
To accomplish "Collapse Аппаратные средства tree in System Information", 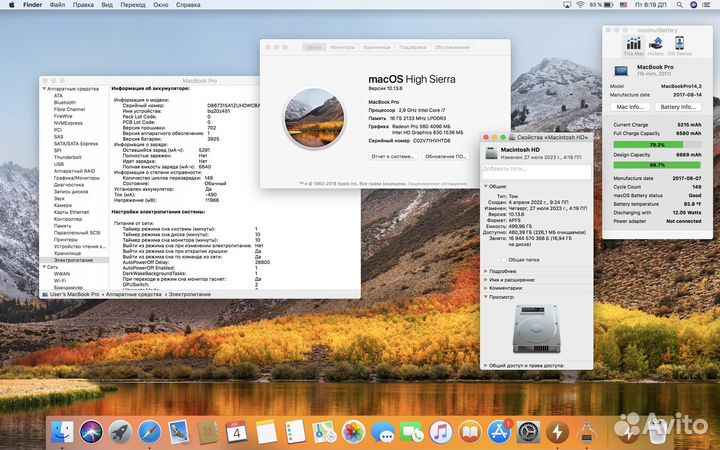I will coord(45,89).
